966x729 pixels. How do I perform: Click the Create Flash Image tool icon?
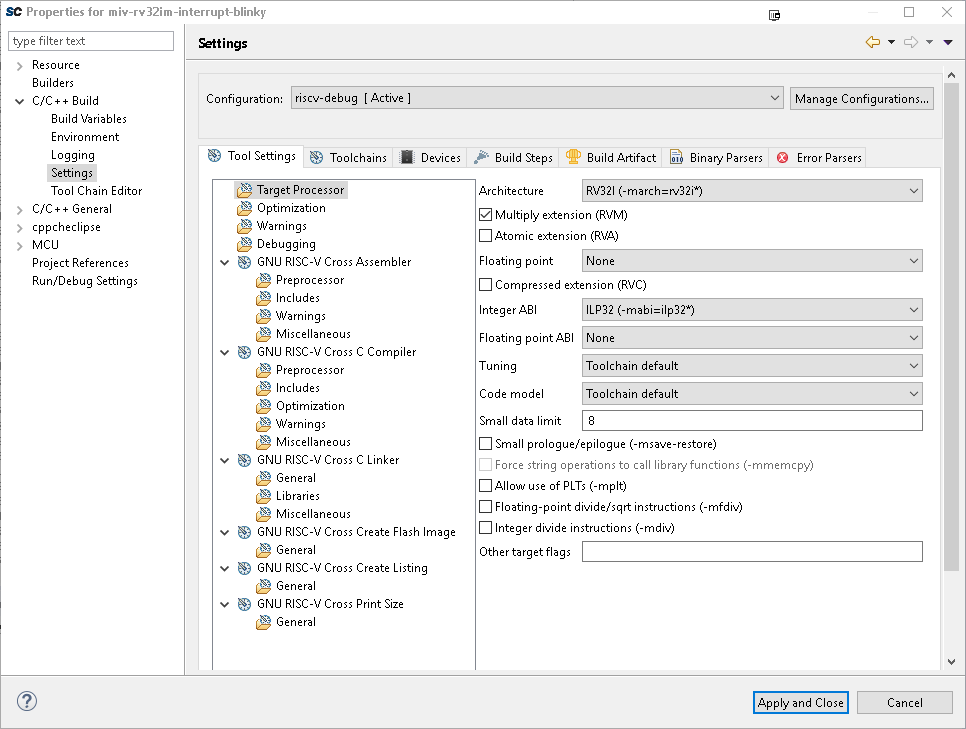pos(245,532)
